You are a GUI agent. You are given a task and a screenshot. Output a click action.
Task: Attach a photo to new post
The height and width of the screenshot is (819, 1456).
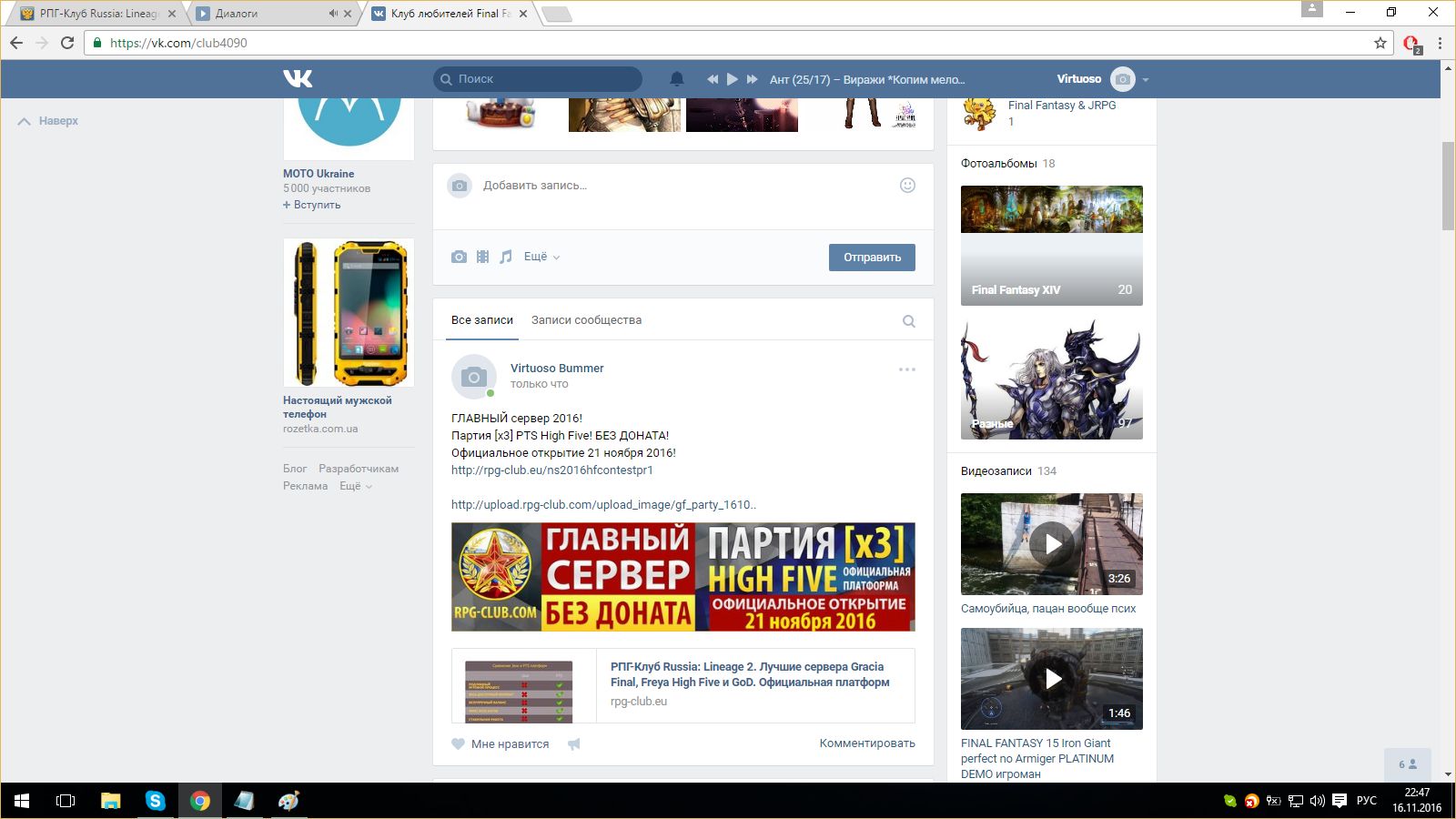tap(459, 257)
